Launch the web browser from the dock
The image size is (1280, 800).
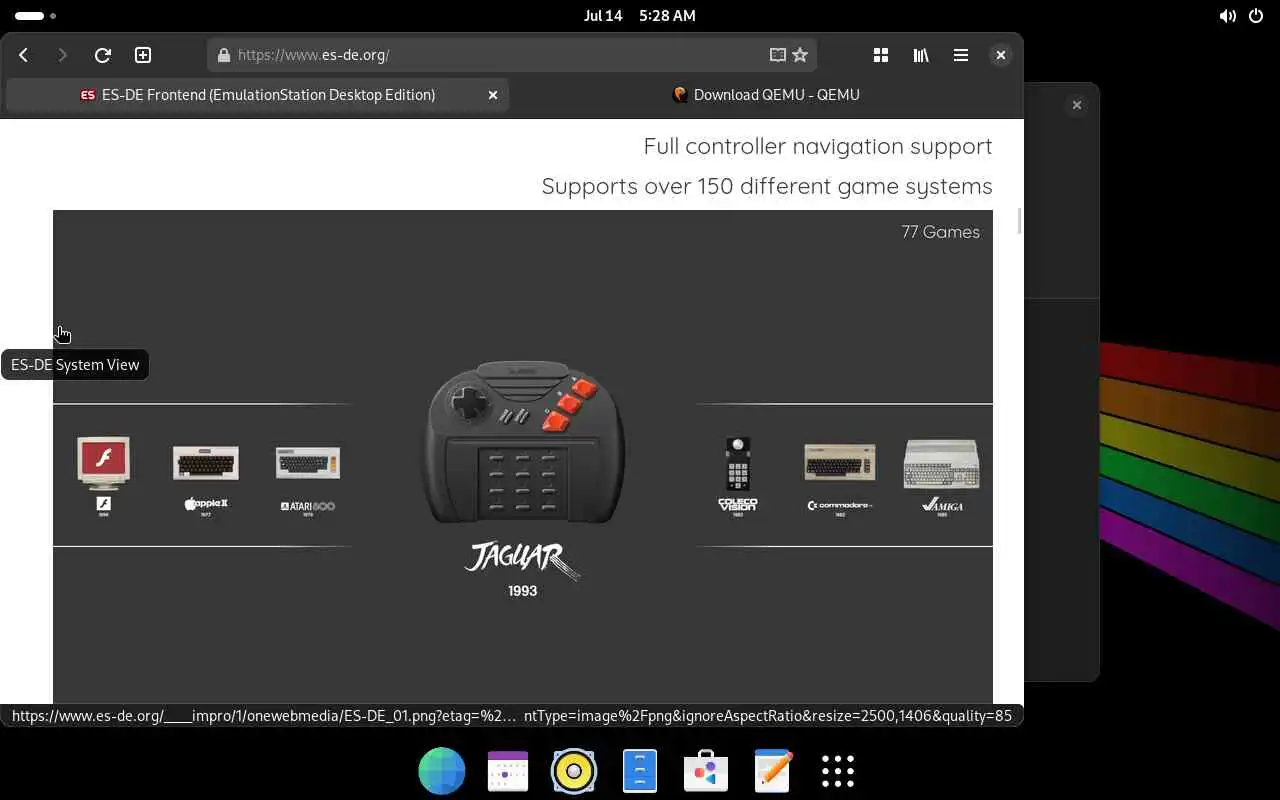click(442, 771)
